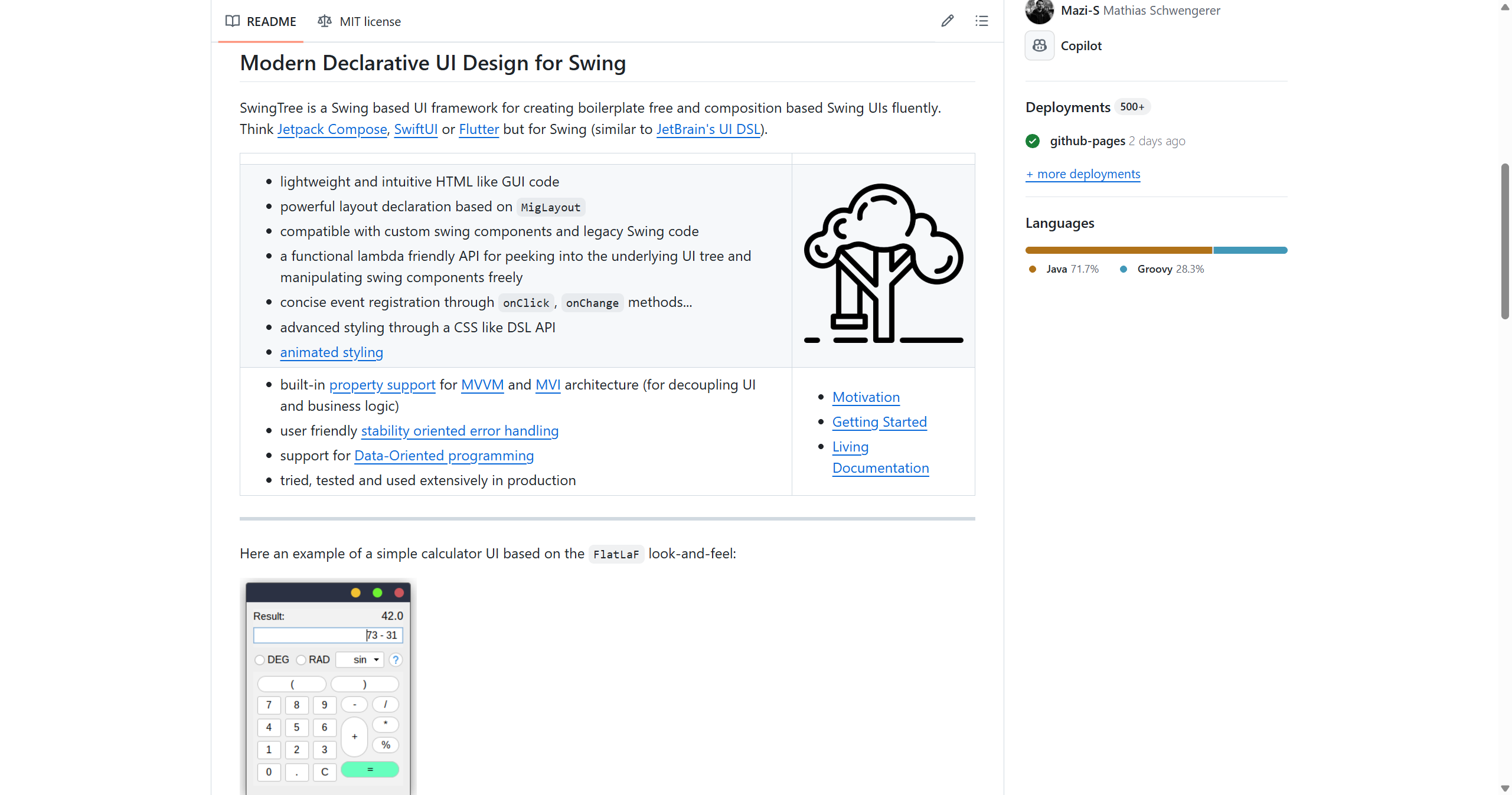1512x795 pixels.
Task: Open the Getting Started link
Action: (879, 422)
